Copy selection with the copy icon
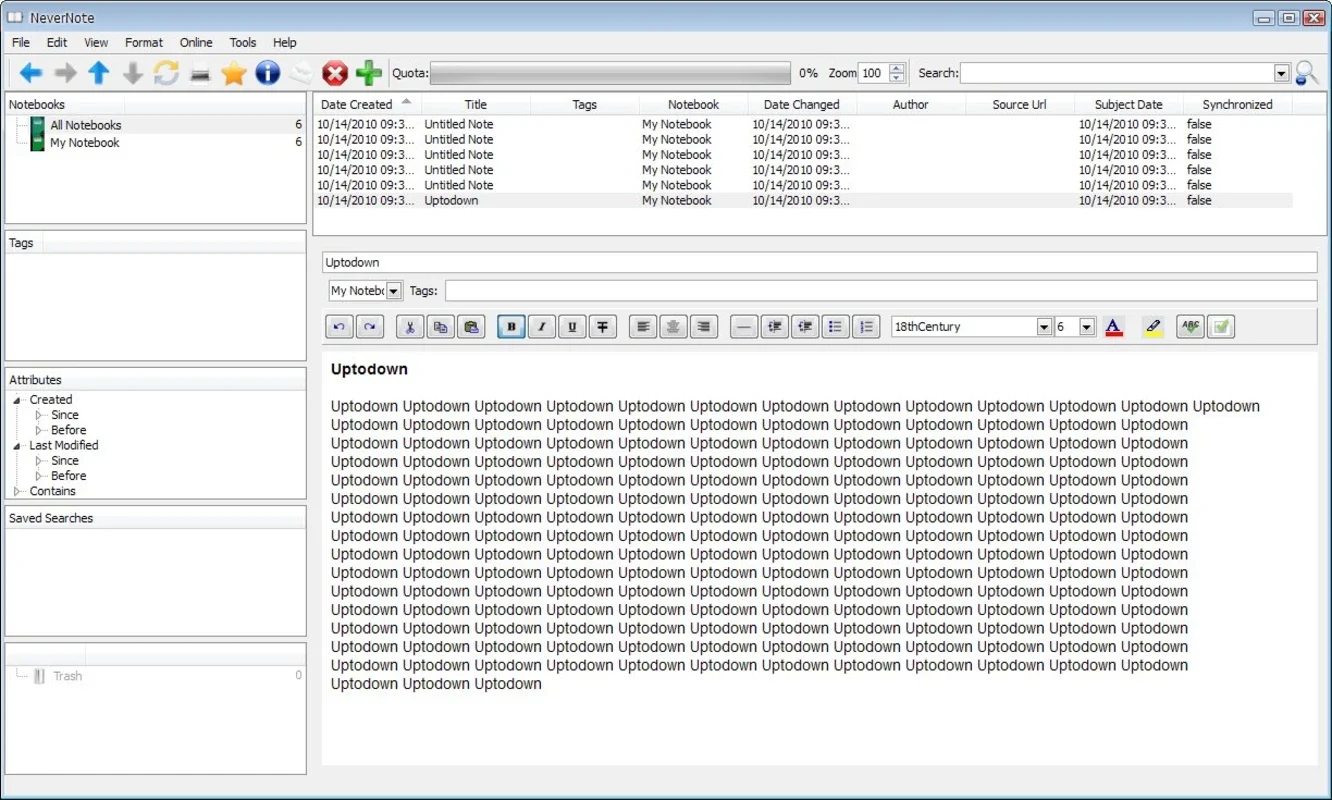This screenshot has width=1332, height=800. pos(440,326)
